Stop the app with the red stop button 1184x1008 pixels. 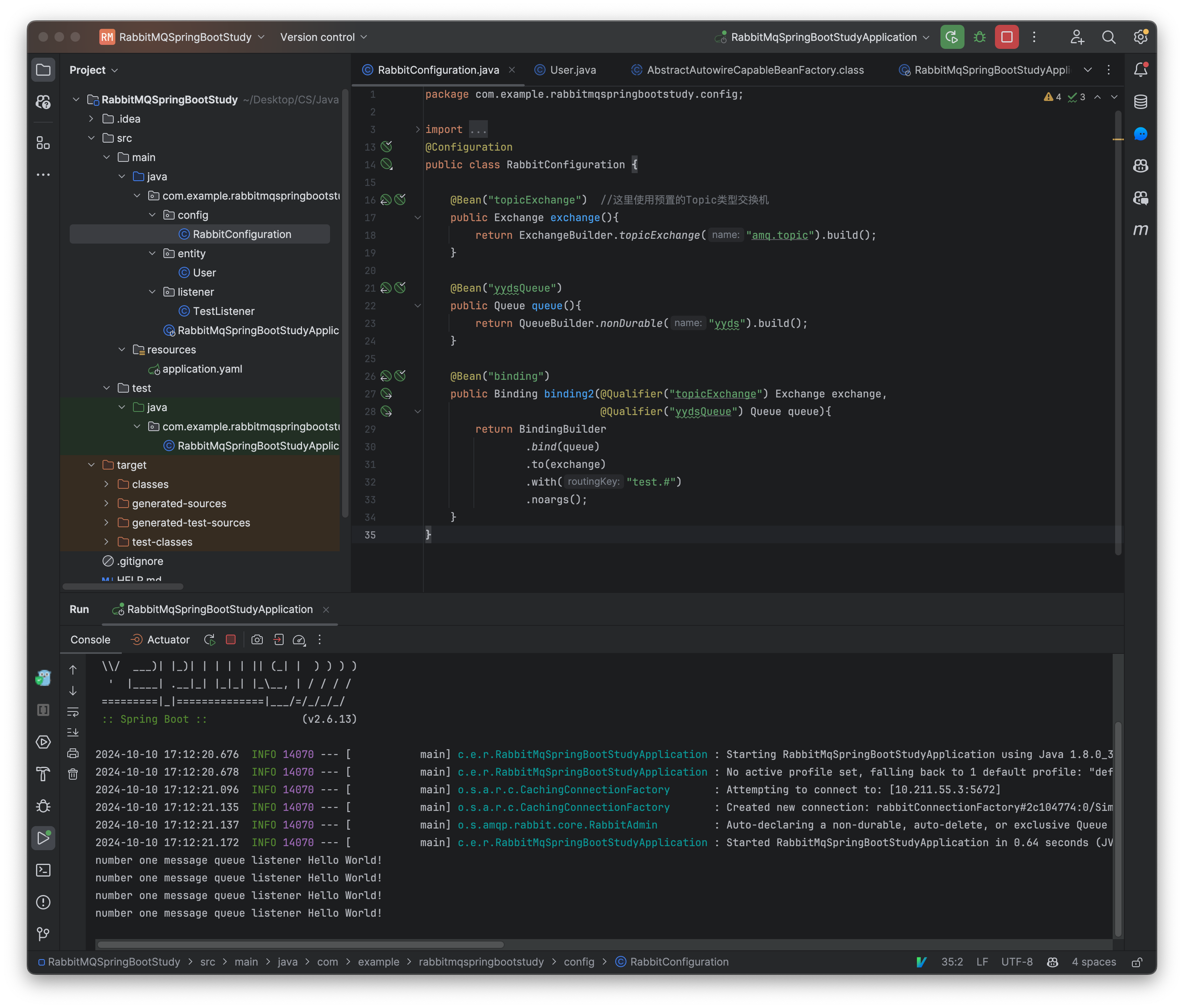point(231,639)
